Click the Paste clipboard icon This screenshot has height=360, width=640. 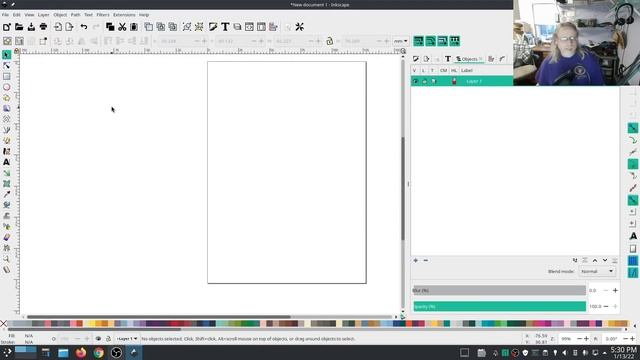pyautogui.click(x=134, y=27)
